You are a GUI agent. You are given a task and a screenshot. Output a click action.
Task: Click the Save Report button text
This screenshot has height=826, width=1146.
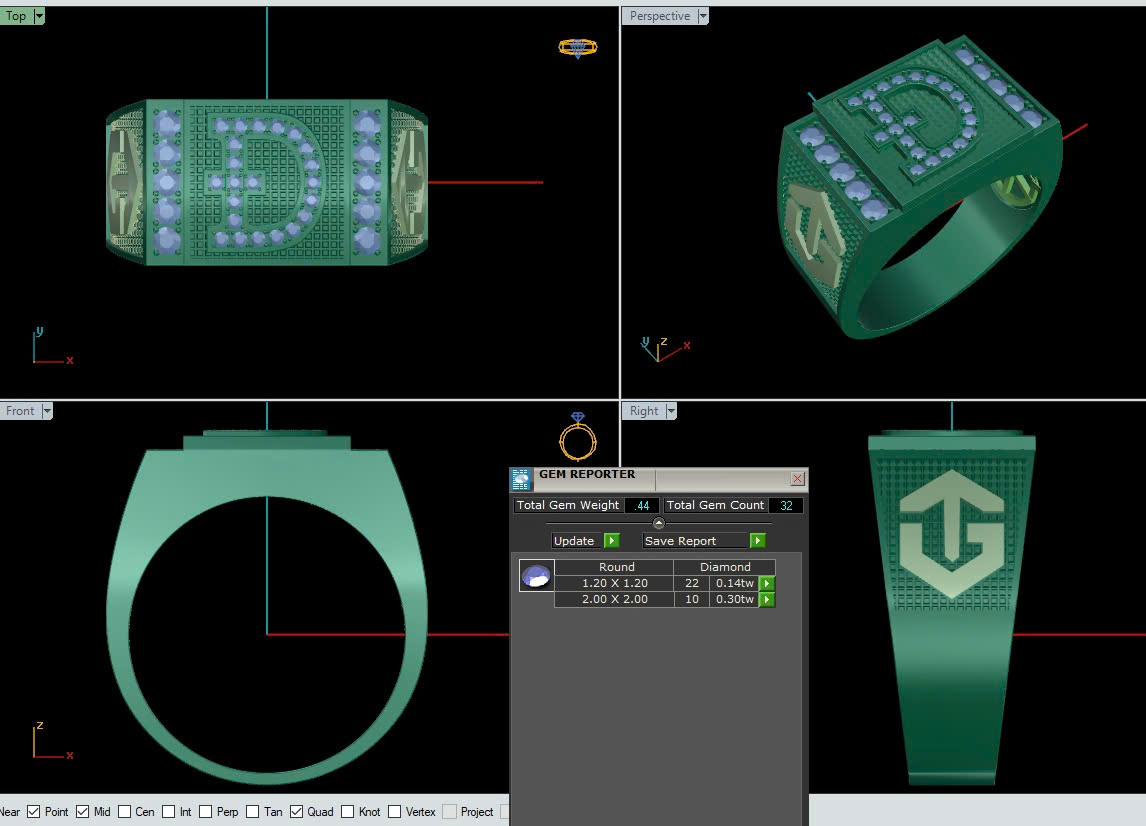pos(680,541)
